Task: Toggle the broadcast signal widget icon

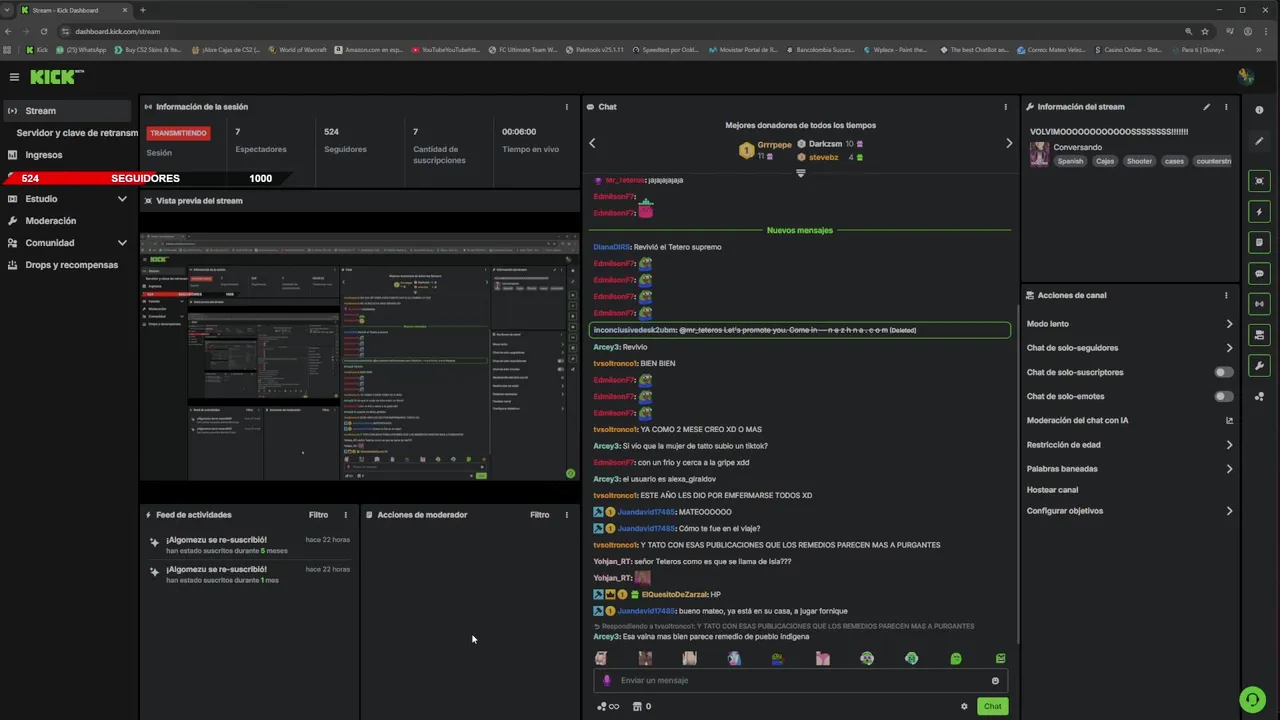Action: point(1259,304)
